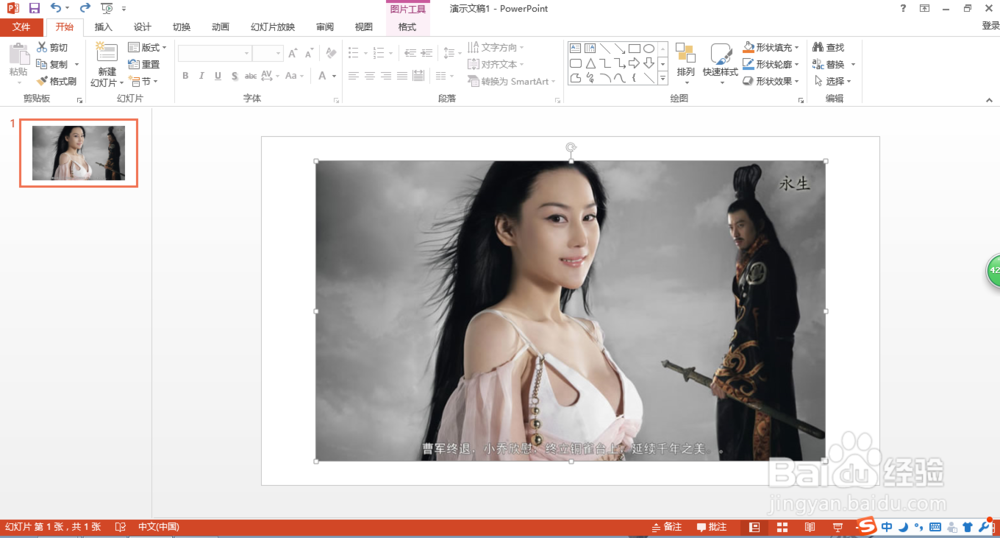Click Find (查找) button

[x=828, y=47]
